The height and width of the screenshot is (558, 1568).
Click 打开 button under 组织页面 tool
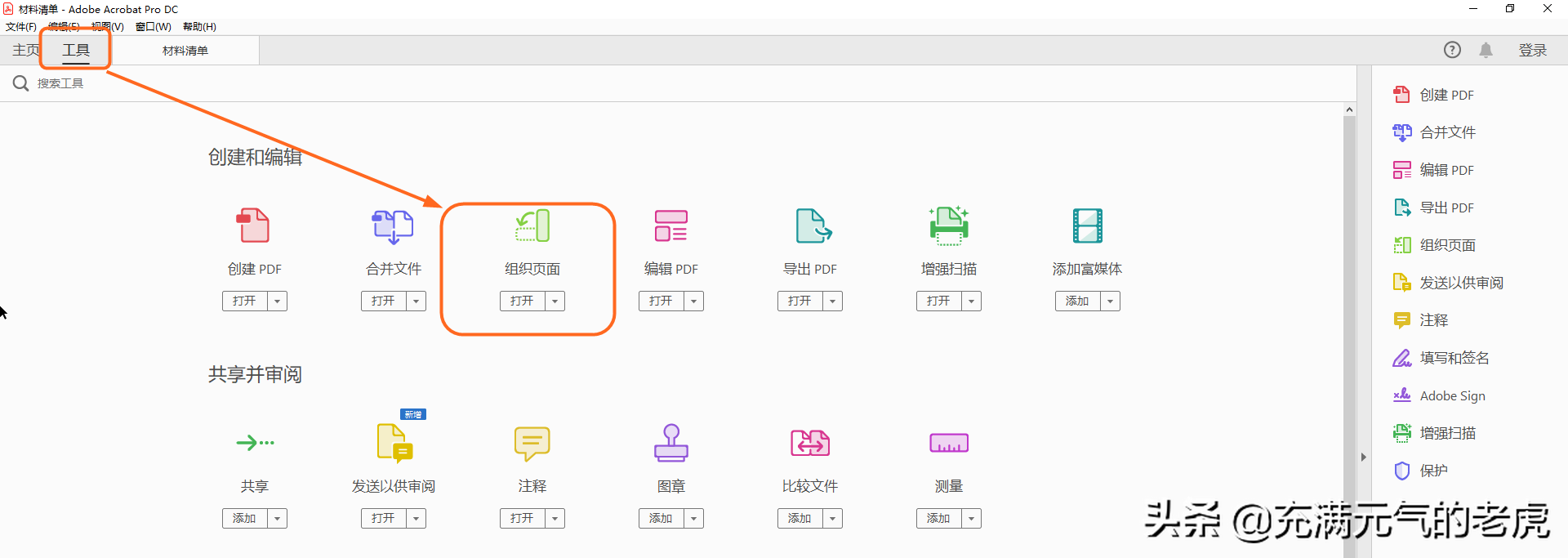(523, 301)
